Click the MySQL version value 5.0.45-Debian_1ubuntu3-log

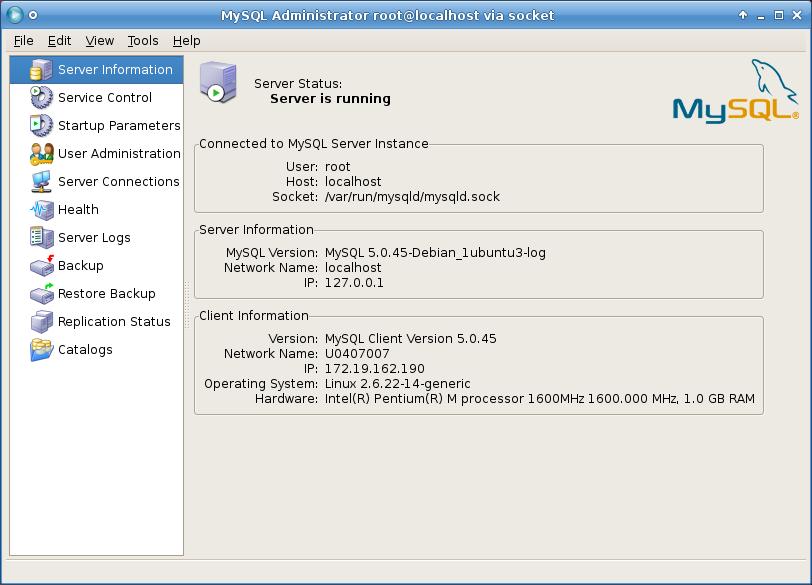pos(435,253)
